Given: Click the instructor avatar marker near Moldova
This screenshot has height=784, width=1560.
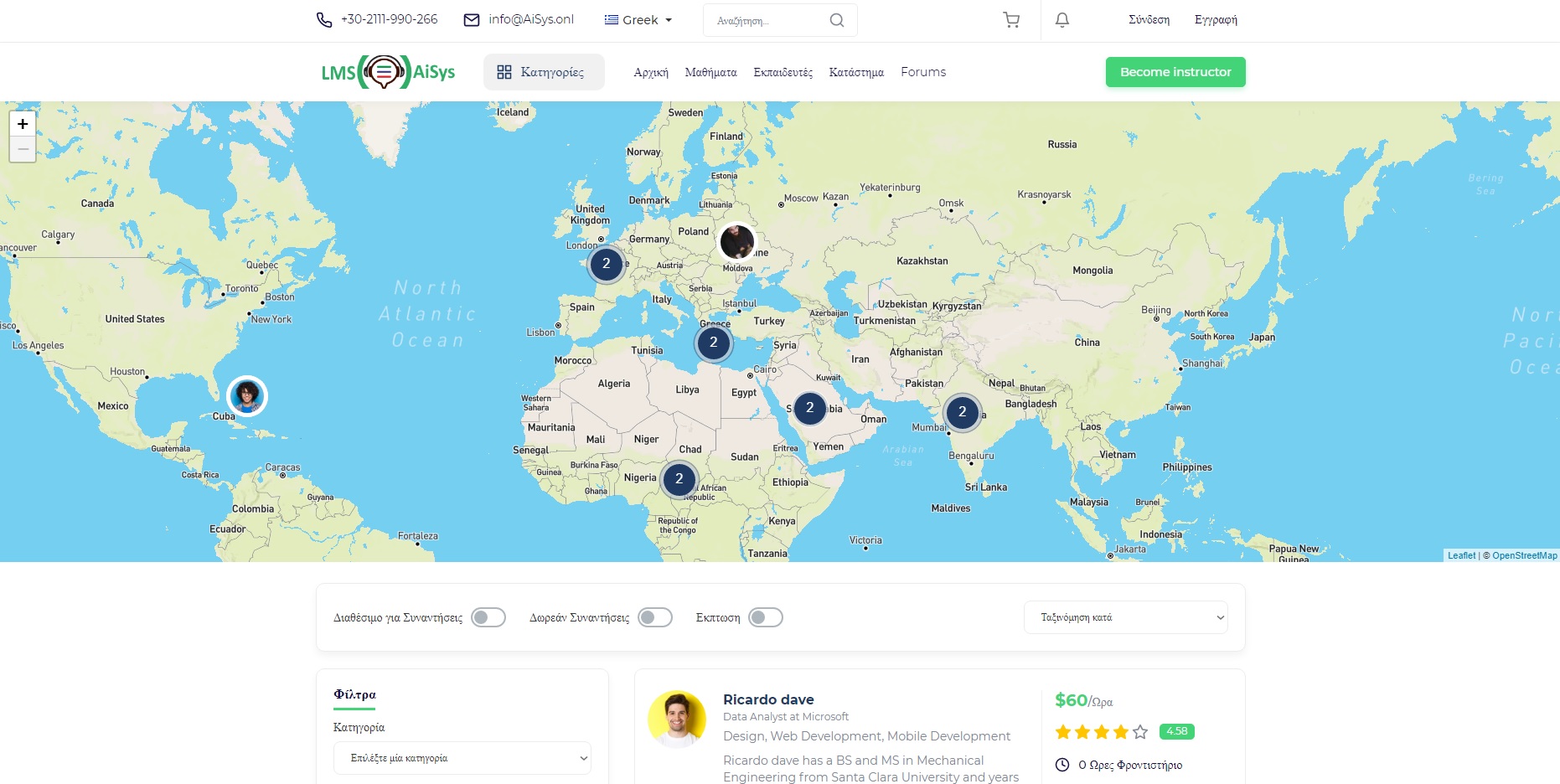Looking at the screenshot, I should pyautogui.click(x=737, y=242).
